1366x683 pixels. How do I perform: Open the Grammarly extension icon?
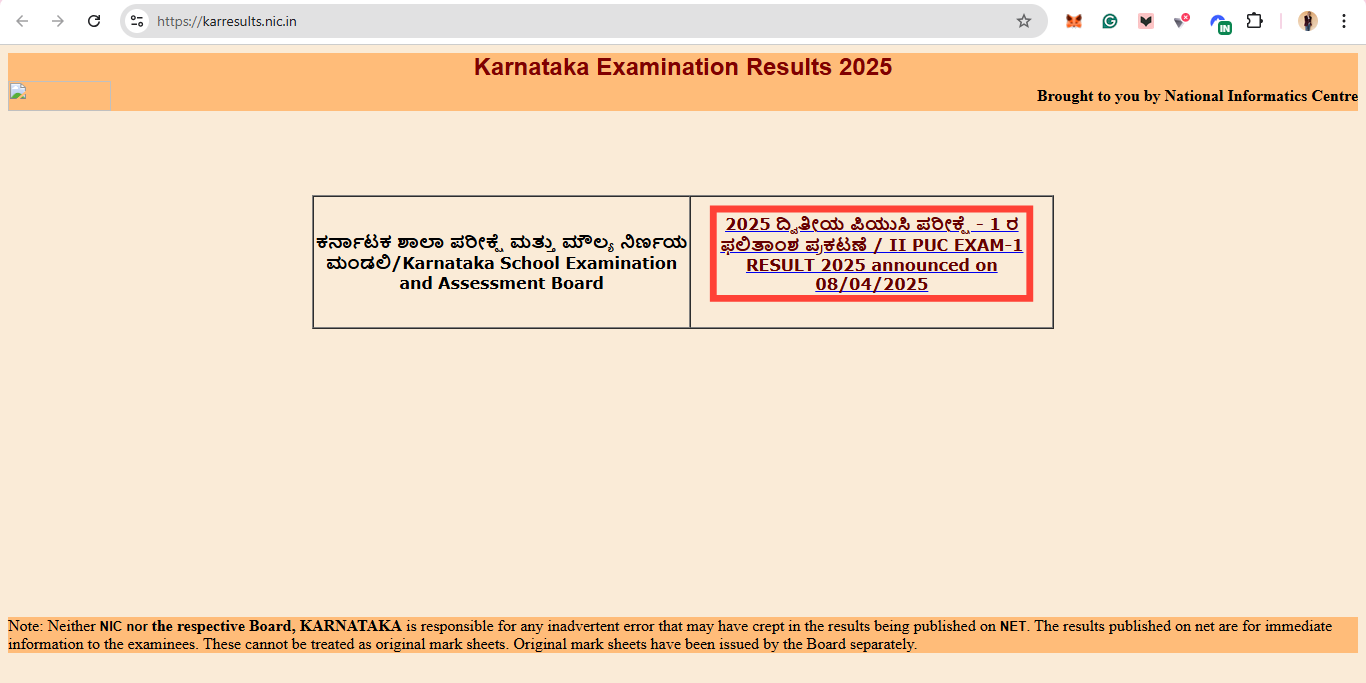1110,21
